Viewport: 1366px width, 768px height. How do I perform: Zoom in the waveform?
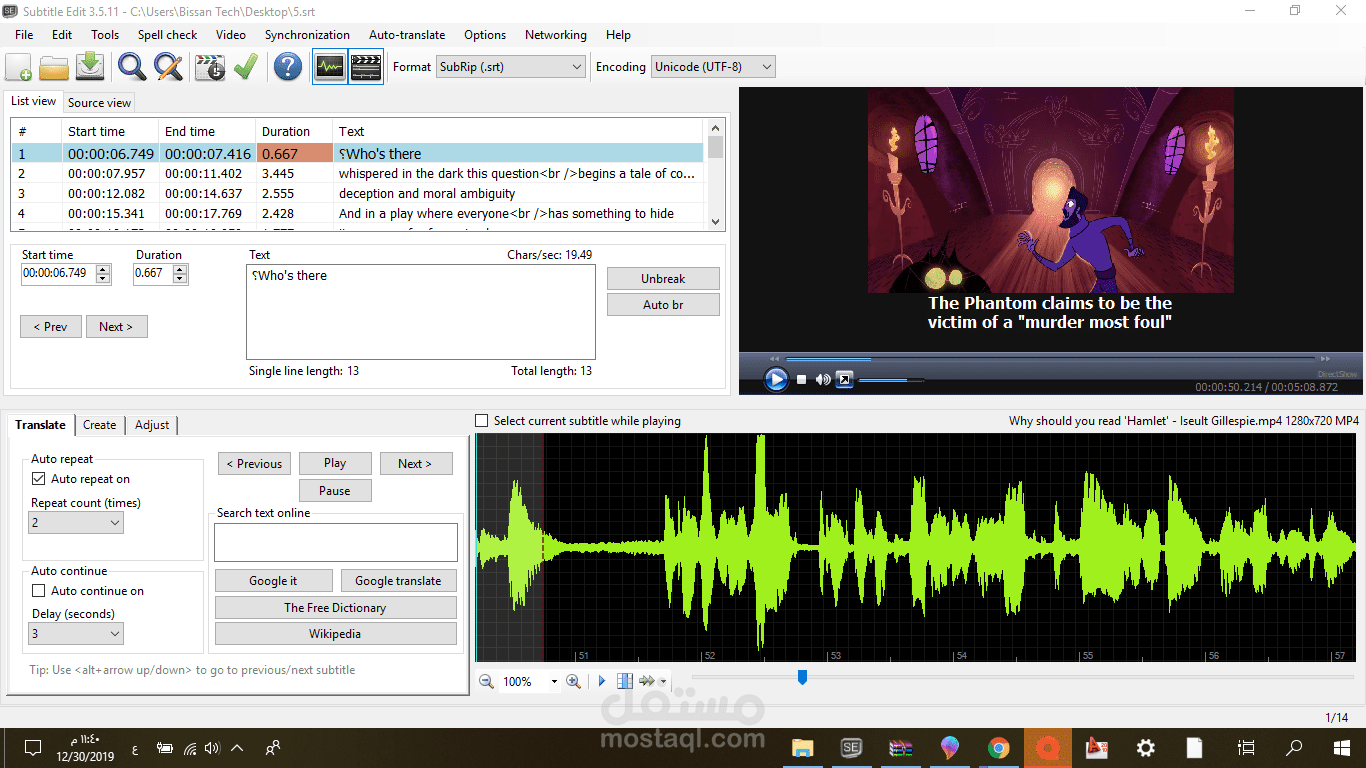point(573,681)
